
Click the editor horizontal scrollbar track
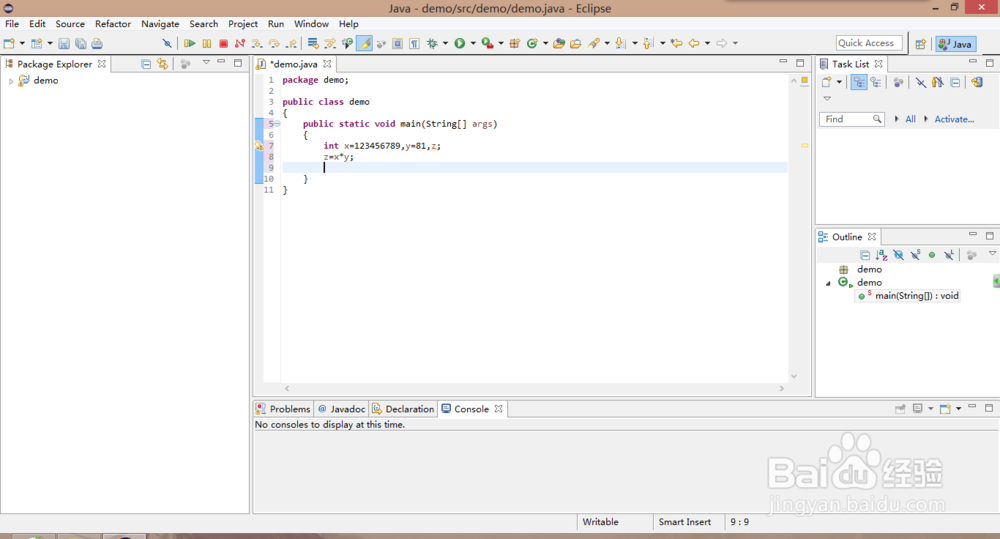point(534,388)
